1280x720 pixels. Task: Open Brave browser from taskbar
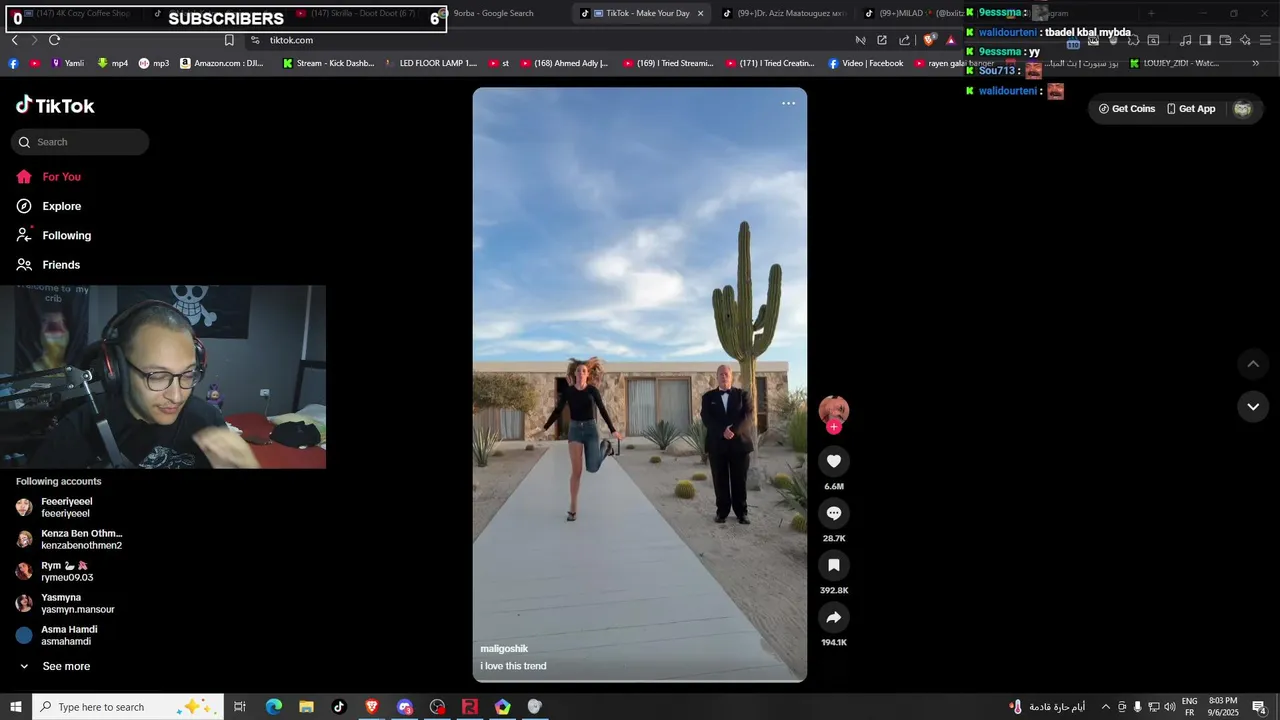pos(372,707)
